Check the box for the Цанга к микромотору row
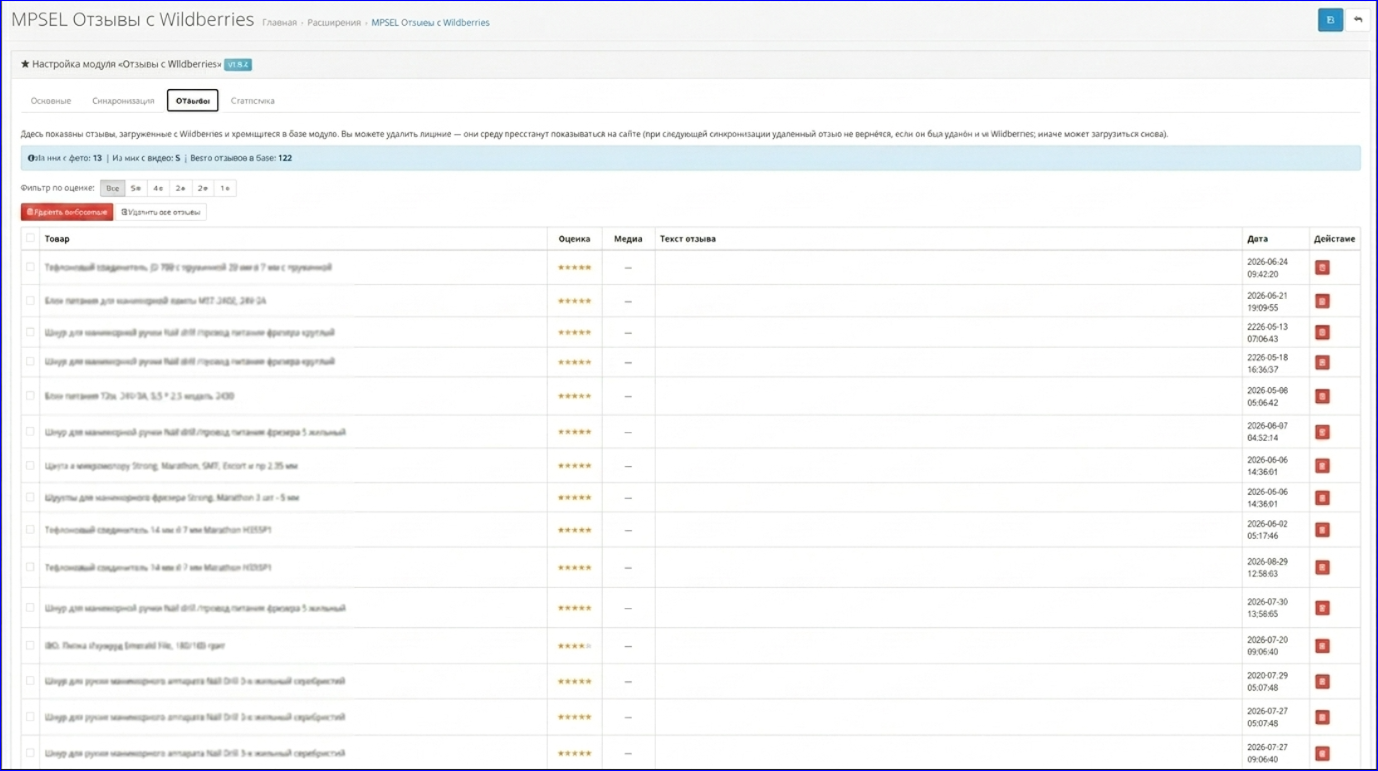Image resolution: width=1378 pixels, height=771 pixels. click(x=30, y=465)
